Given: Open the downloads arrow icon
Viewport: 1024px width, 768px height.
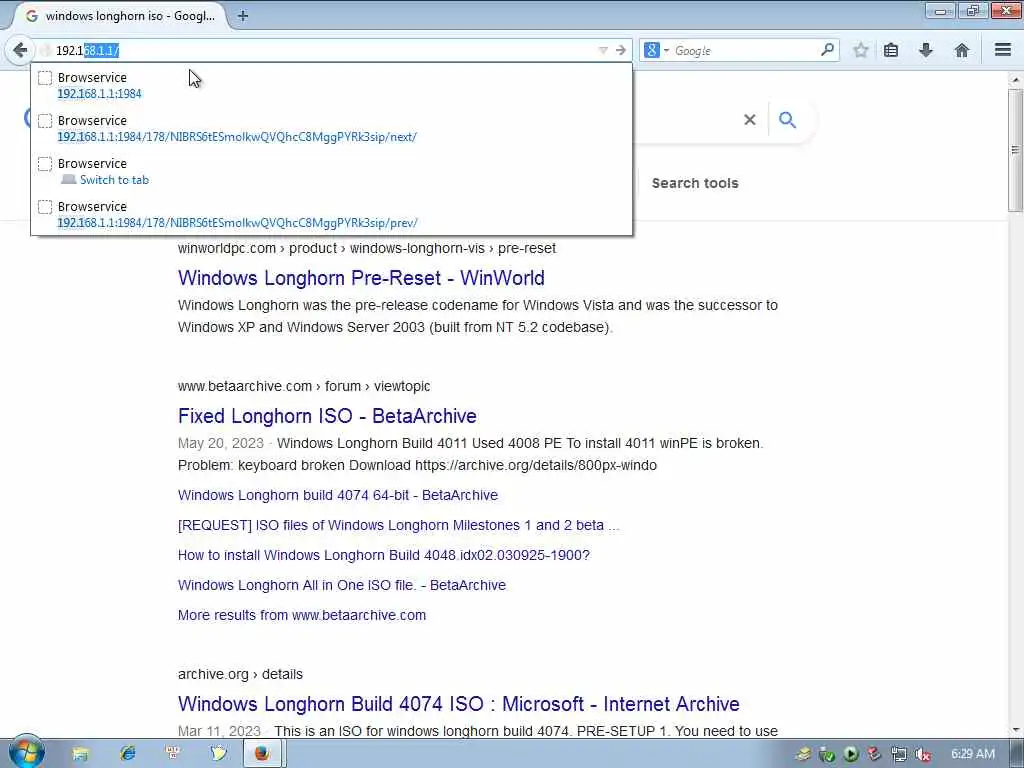Looking at the screenshot, I should 925,50.
